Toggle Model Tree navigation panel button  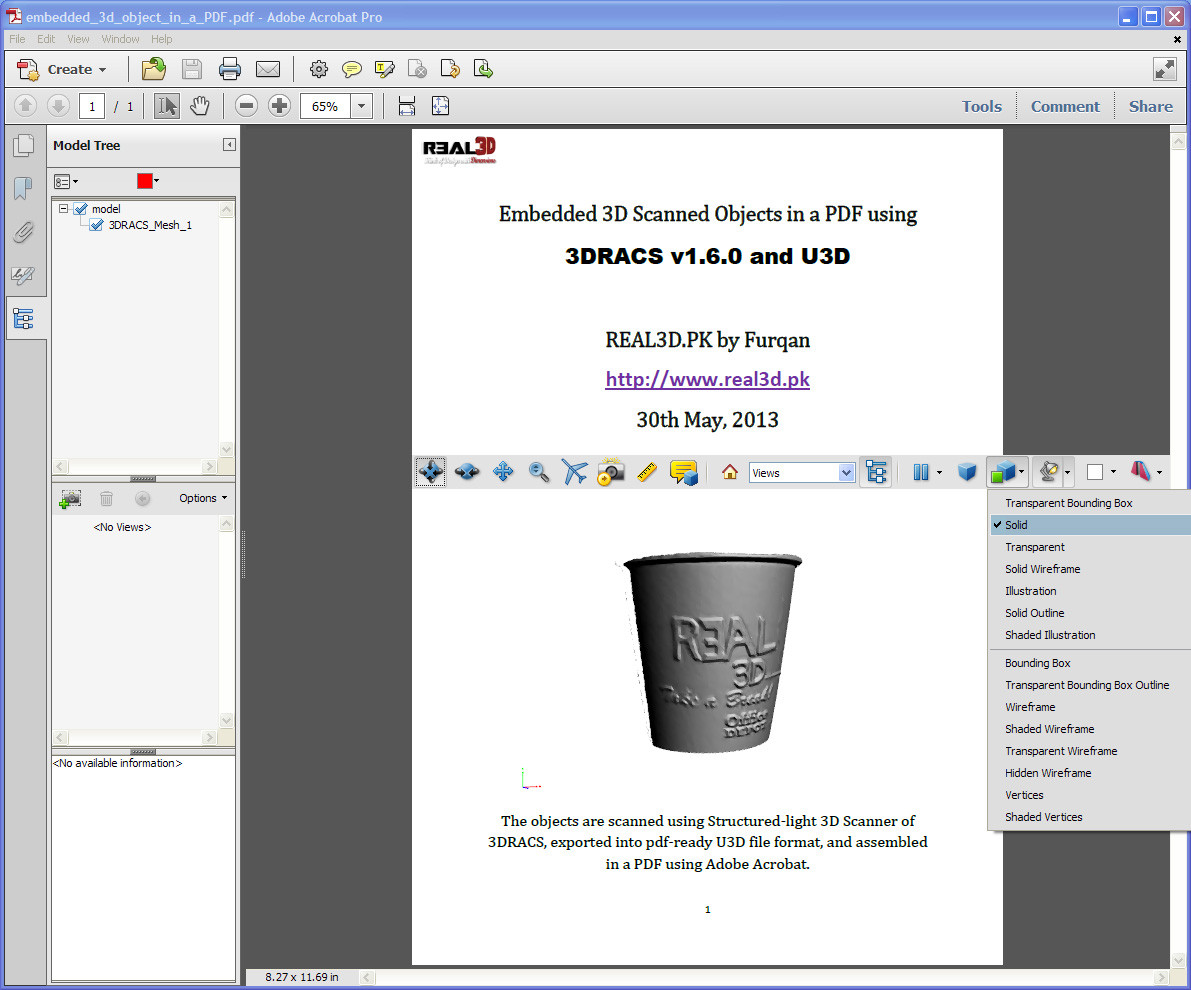click(24, 318)
